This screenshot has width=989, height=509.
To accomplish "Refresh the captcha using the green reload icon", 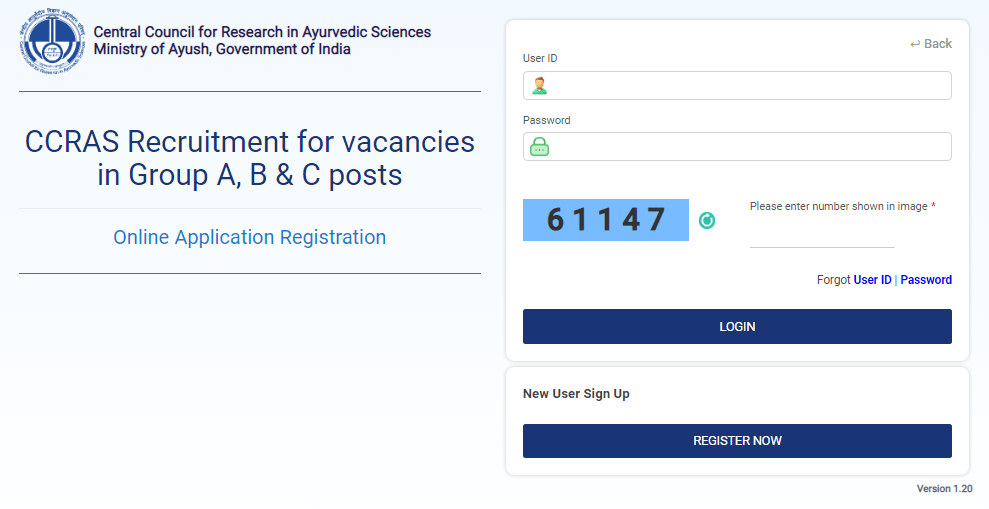I will click(707, 220).
